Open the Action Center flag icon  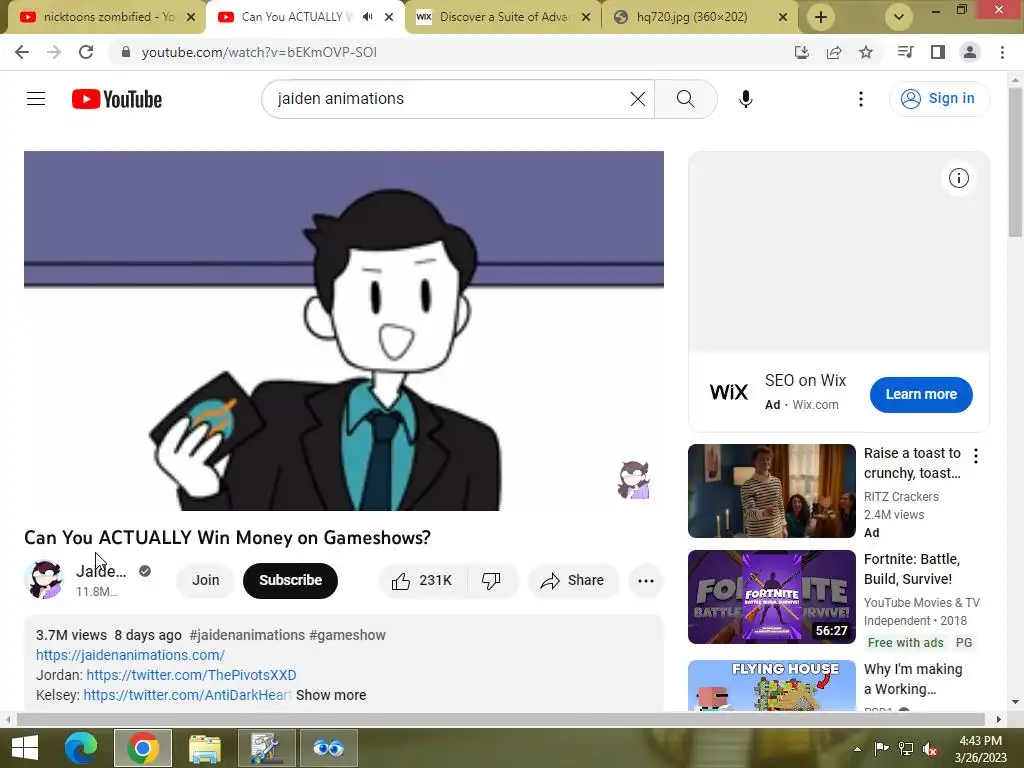(882, 748)
